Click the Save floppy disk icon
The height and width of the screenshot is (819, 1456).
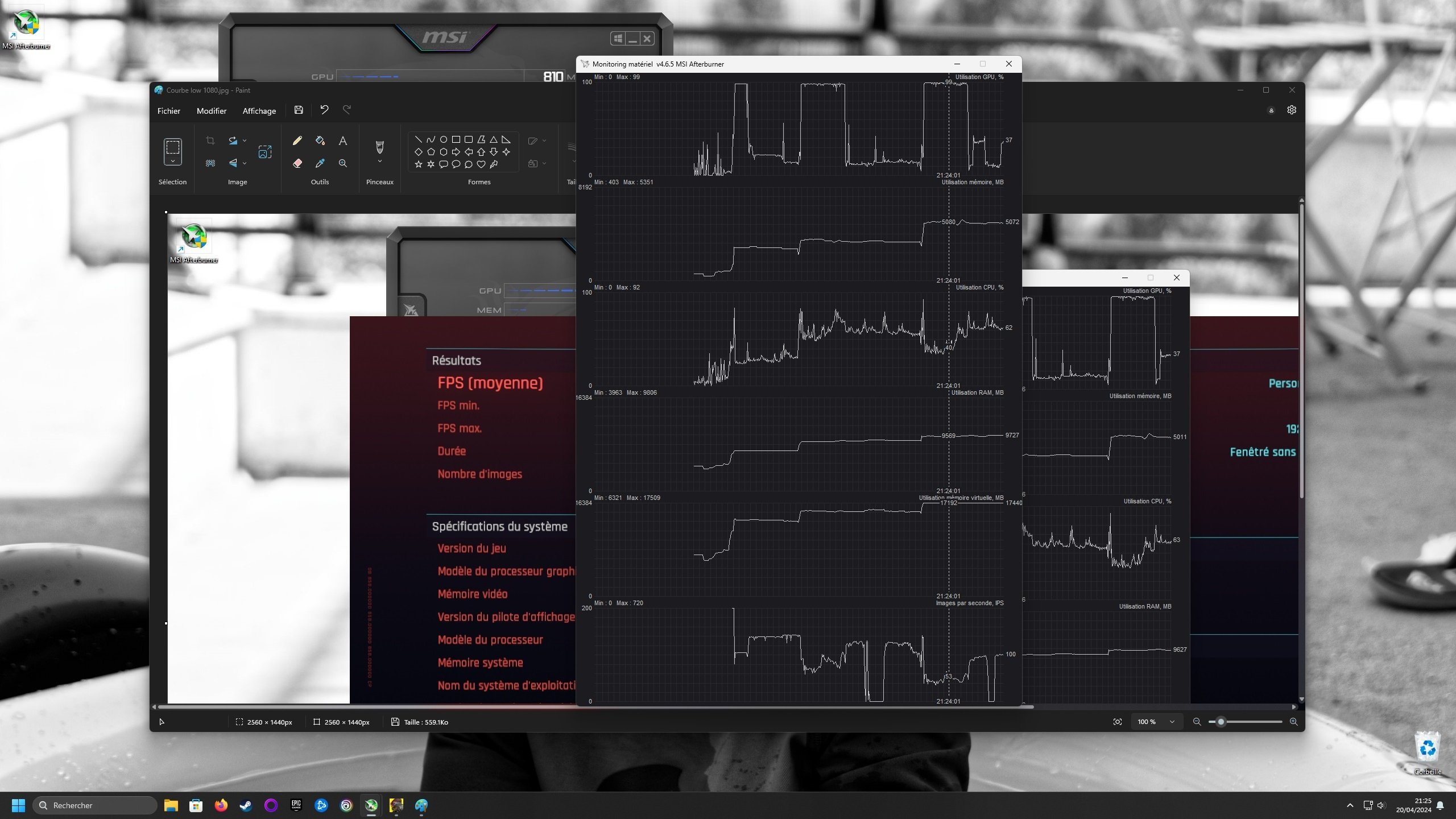(x=299, y=110)
